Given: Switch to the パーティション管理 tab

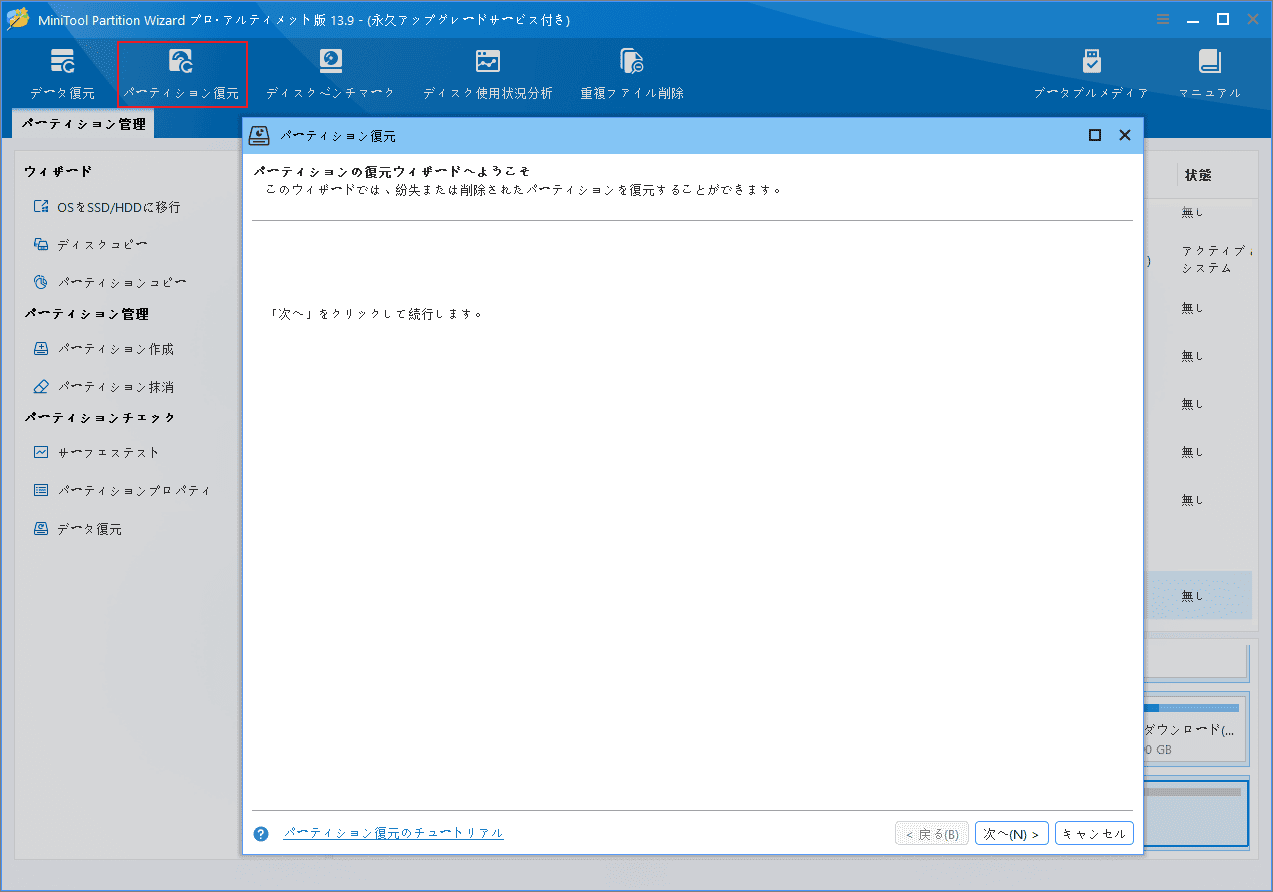Looking at the screenshot, I should 84,124.
